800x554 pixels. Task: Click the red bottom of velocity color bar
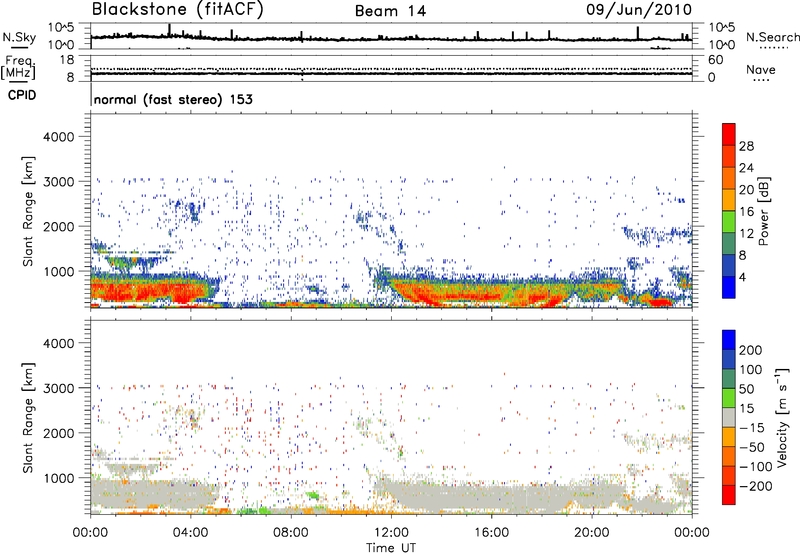(729, 495)
